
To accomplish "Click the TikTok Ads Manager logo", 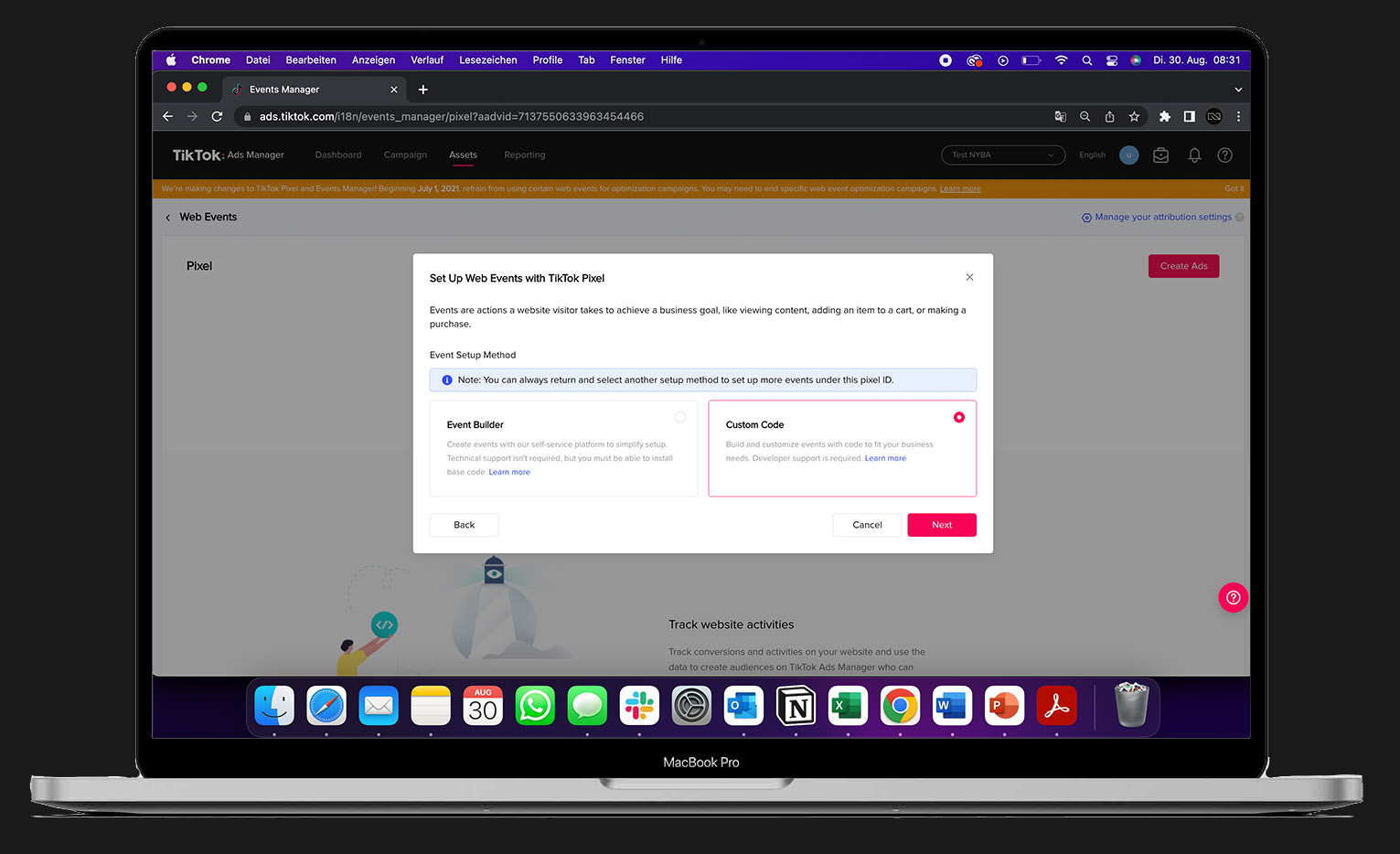I will [229, 155].
